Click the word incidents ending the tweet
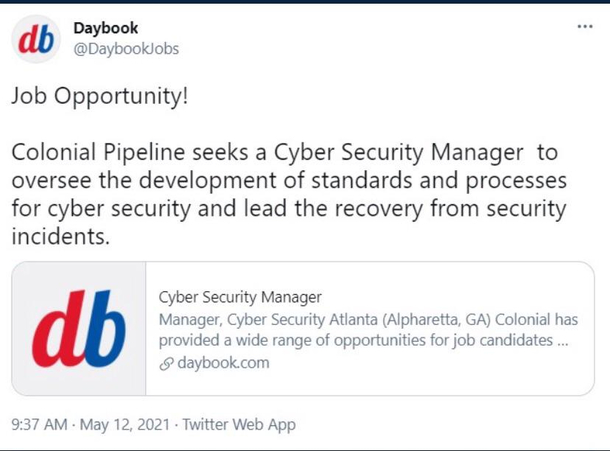 click(x=61, y=236)
